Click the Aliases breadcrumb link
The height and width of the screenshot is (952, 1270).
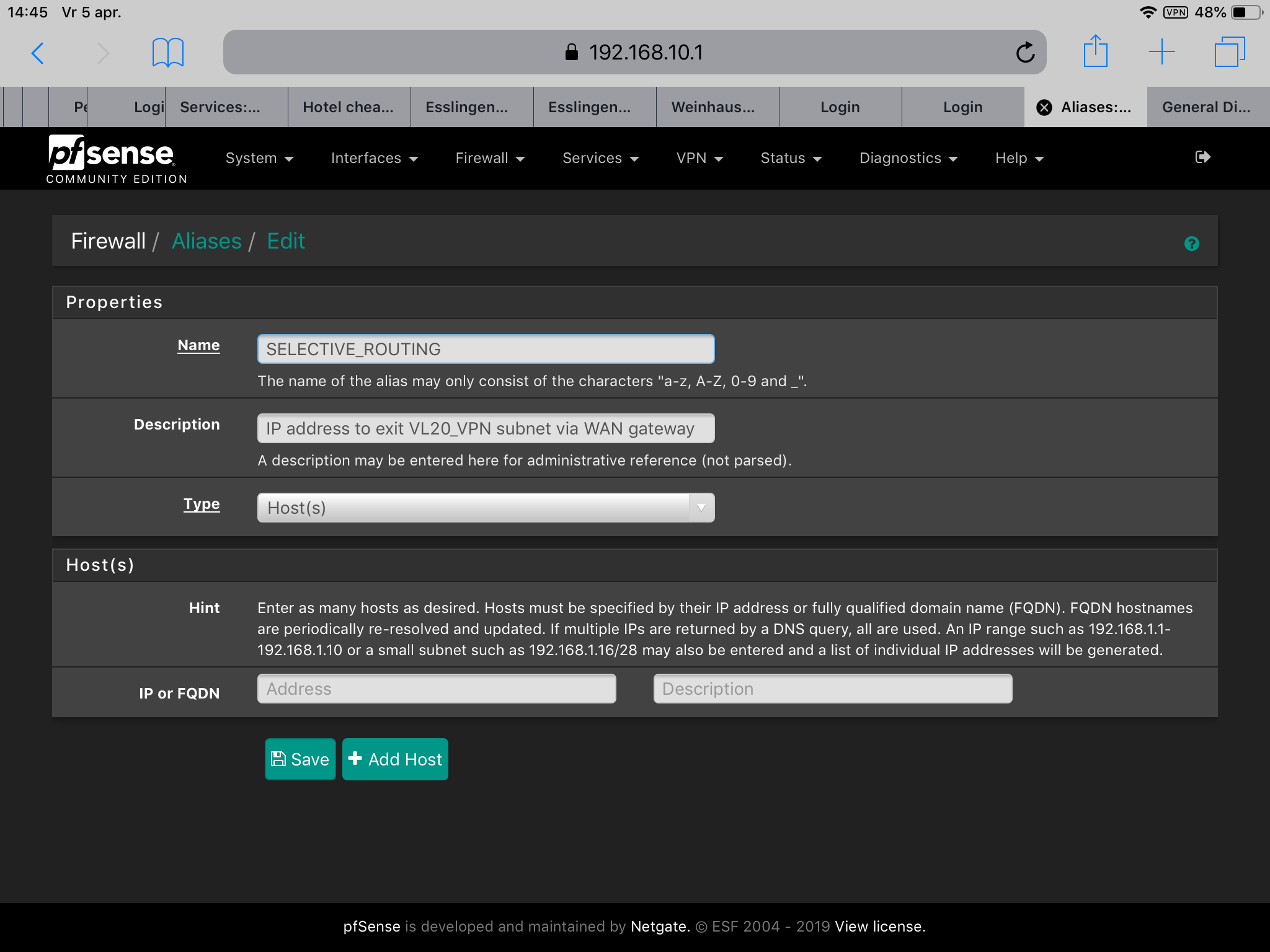pos(206,241)
